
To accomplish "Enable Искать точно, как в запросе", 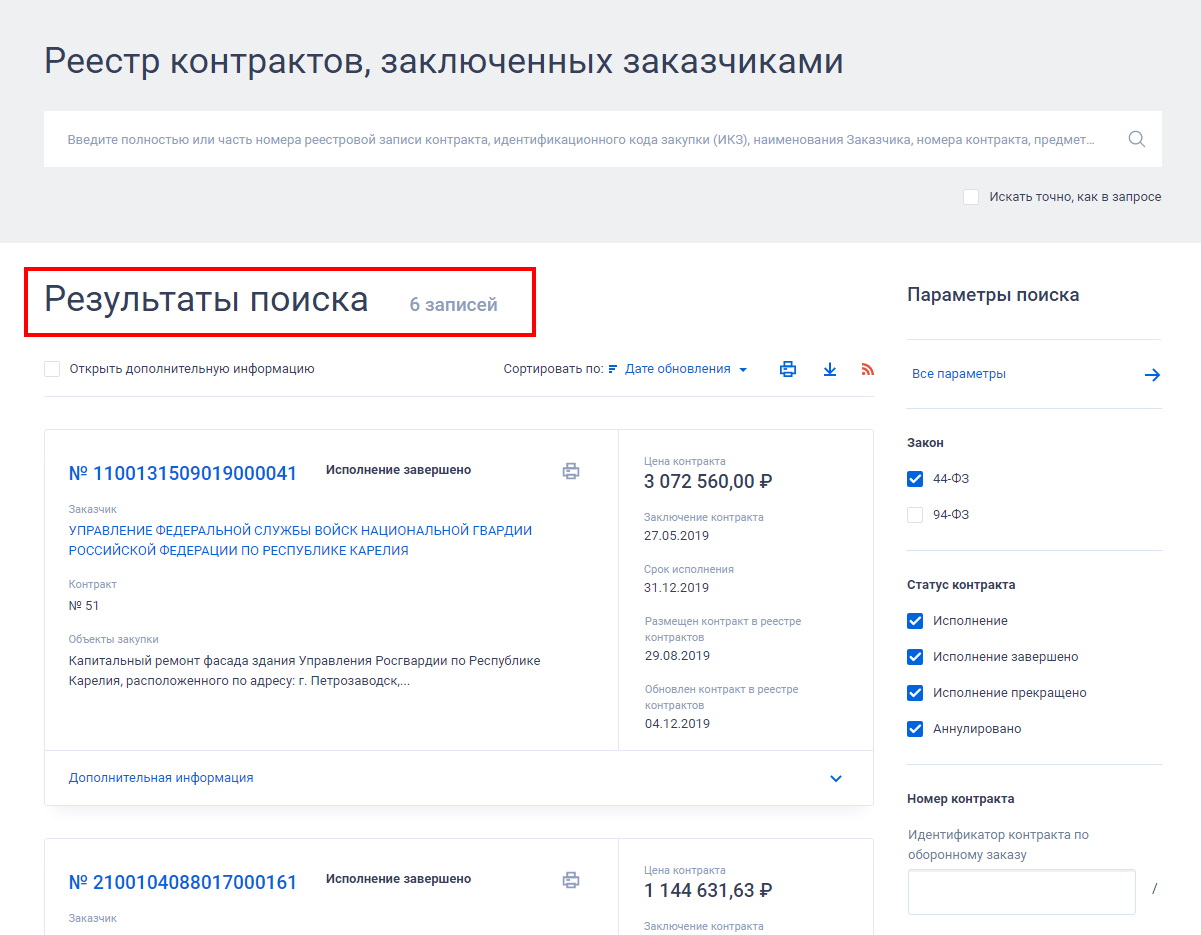I will point(971,197).
